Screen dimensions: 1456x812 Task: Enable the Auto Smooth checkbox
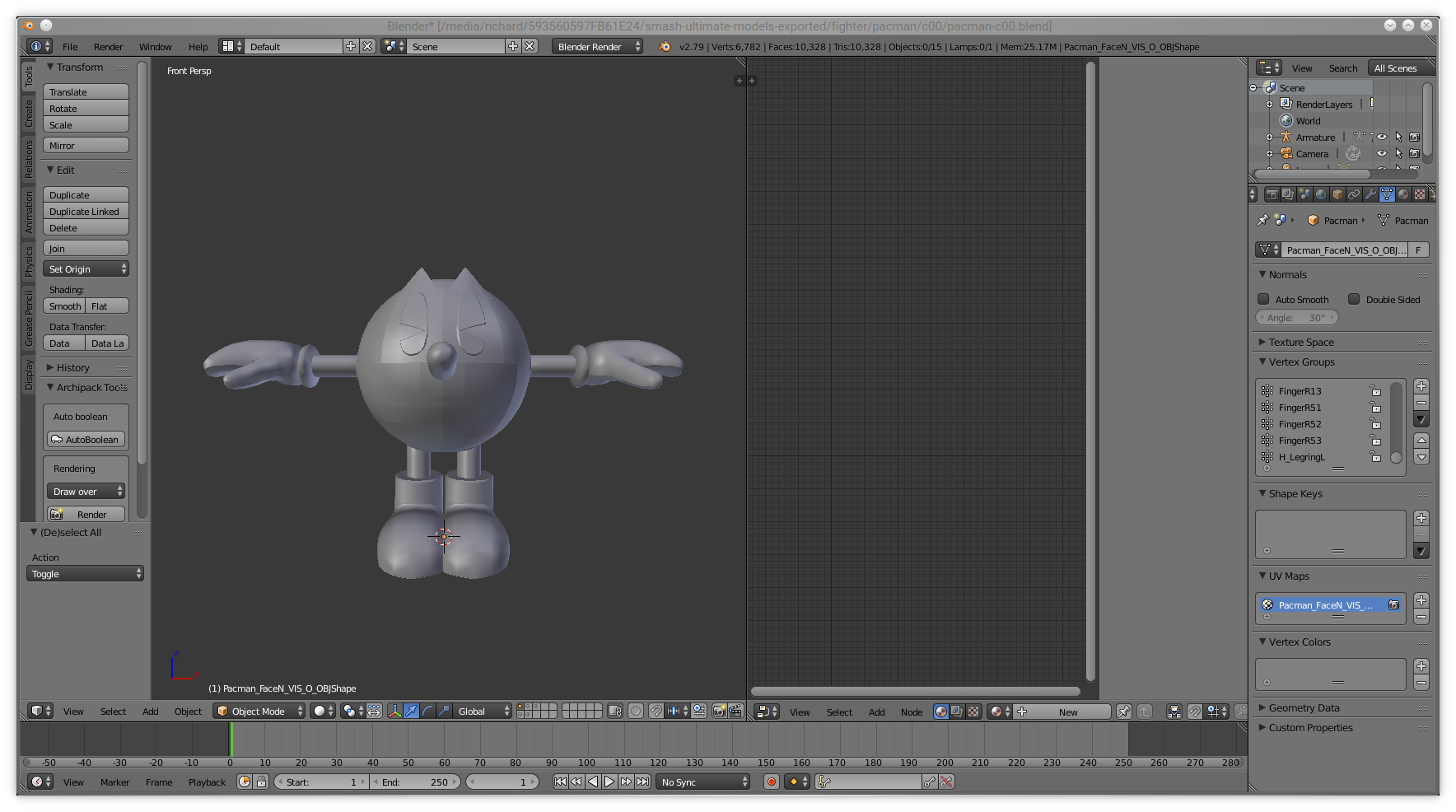1263,299
